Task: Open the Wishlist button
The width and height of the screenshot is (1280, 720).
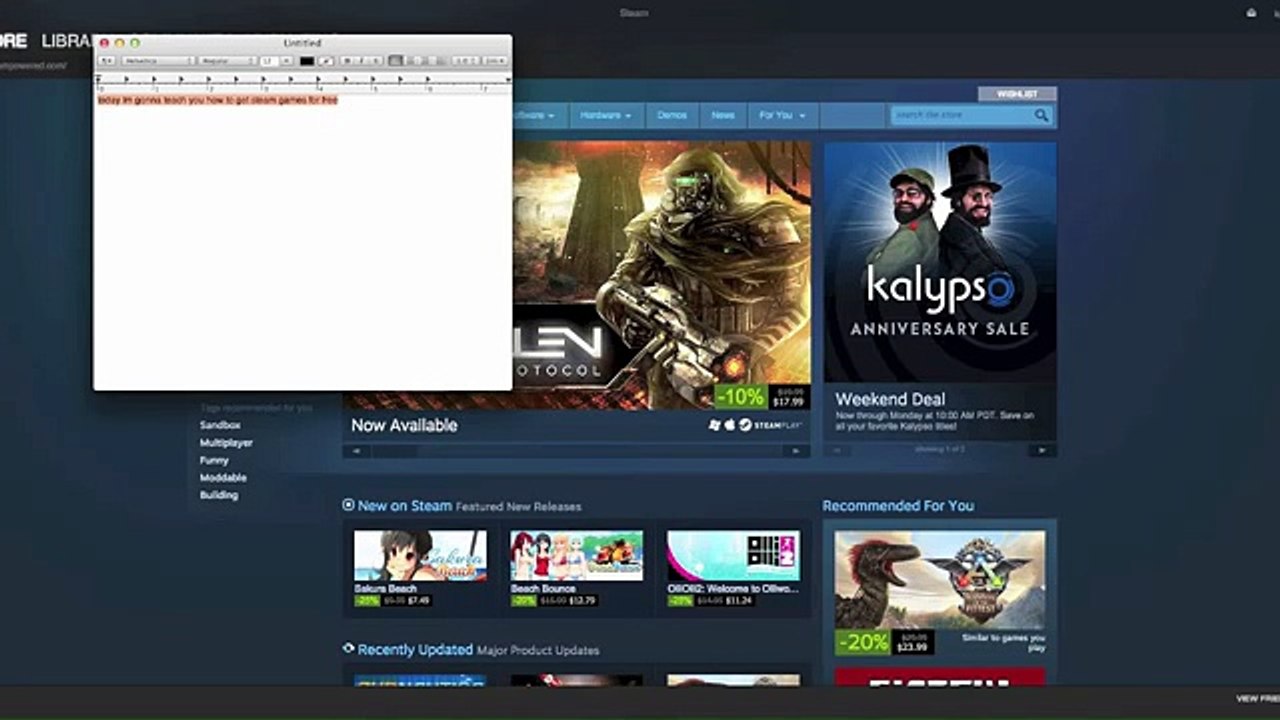Action: pos(1017,94)
